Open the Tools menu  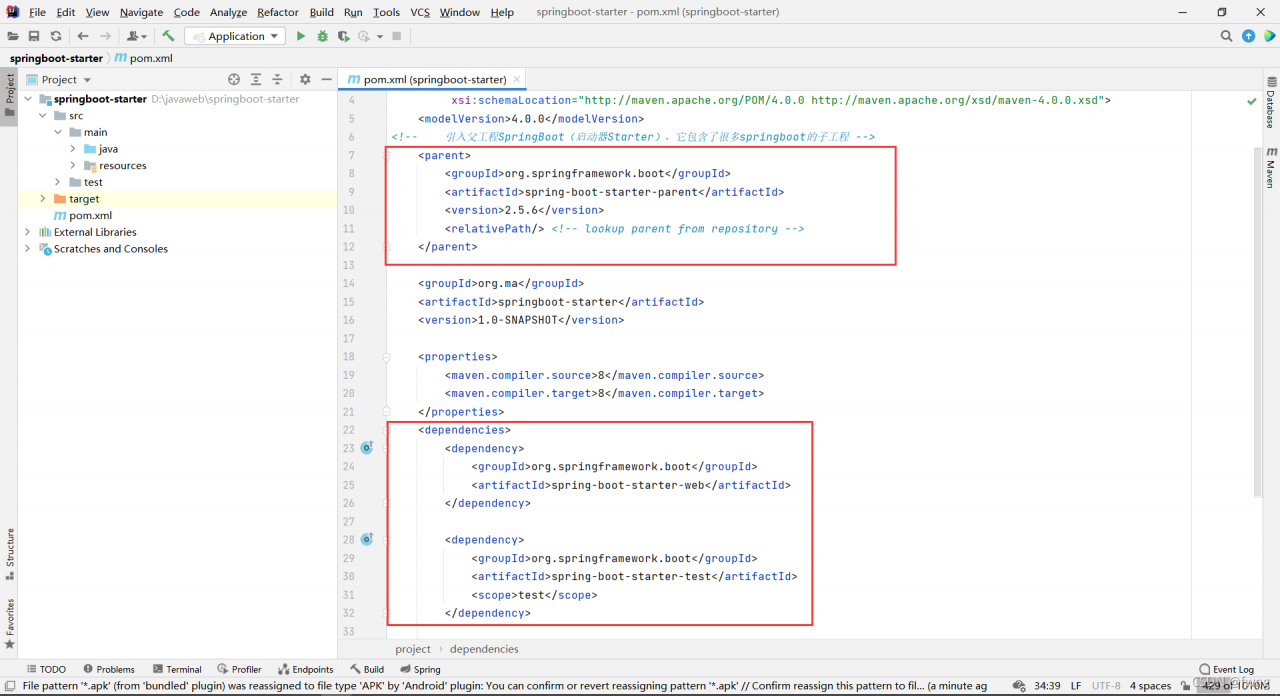click(386, 12)
